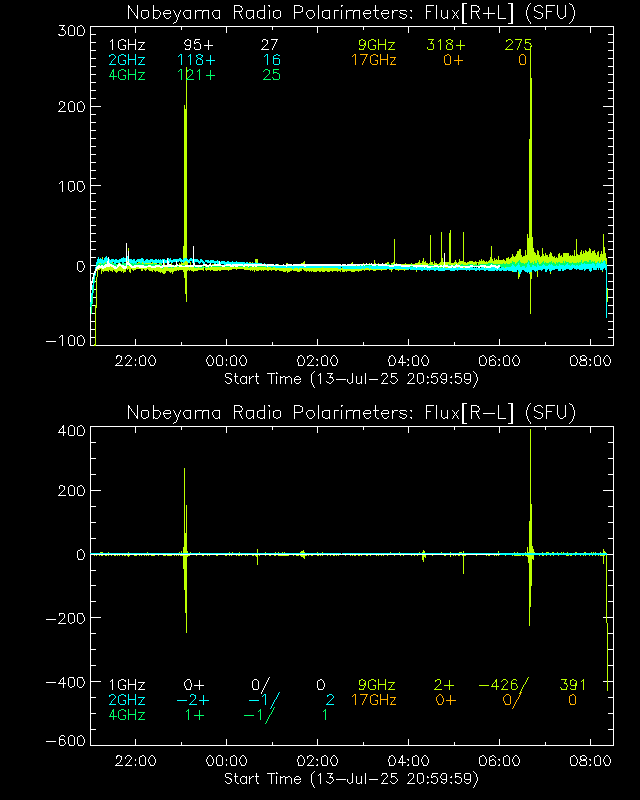Screen dimensions: 640x800
Task: Click the Start Time label under R-L plot
Action: 351,779
